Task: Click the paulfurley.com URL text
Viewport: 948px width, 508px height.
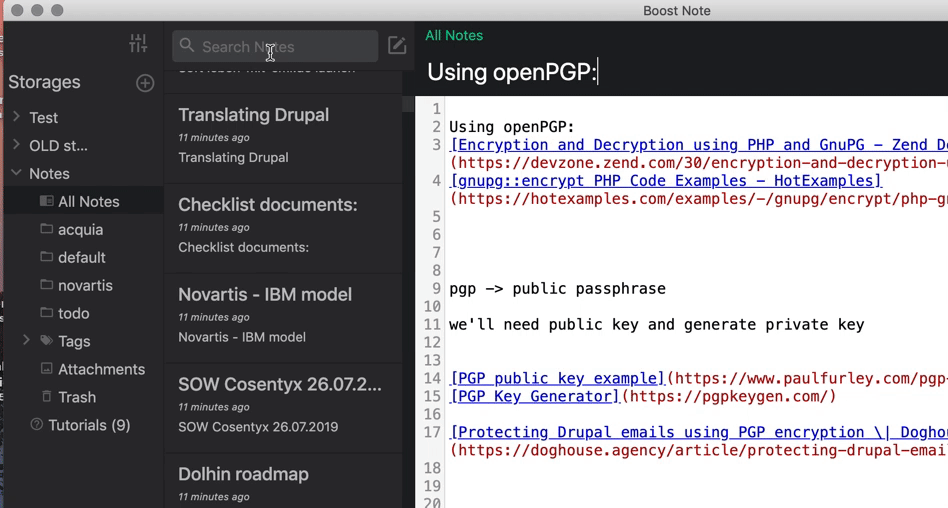Action: [x=807, y=378]
